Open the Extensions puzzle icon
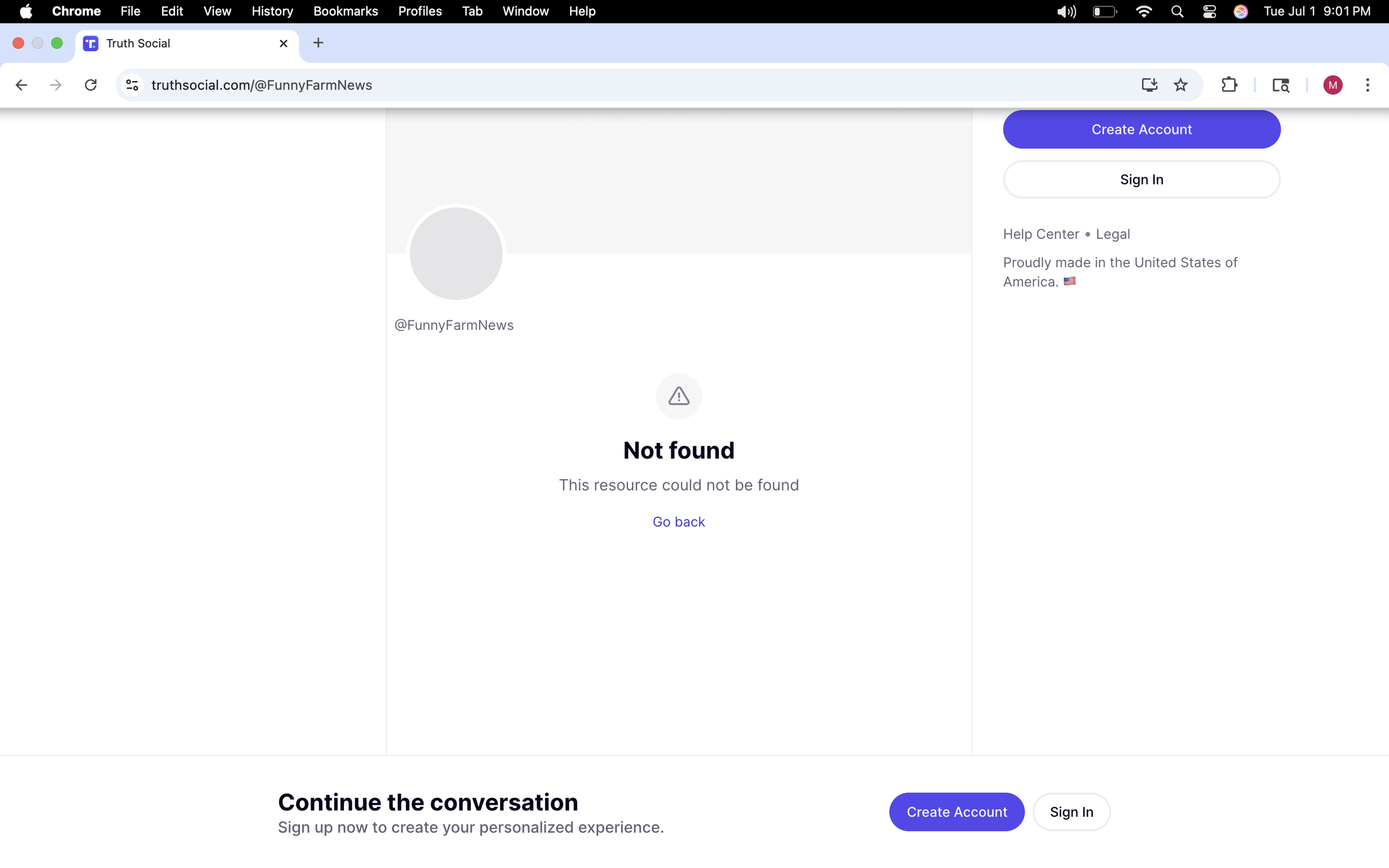 1229,85
